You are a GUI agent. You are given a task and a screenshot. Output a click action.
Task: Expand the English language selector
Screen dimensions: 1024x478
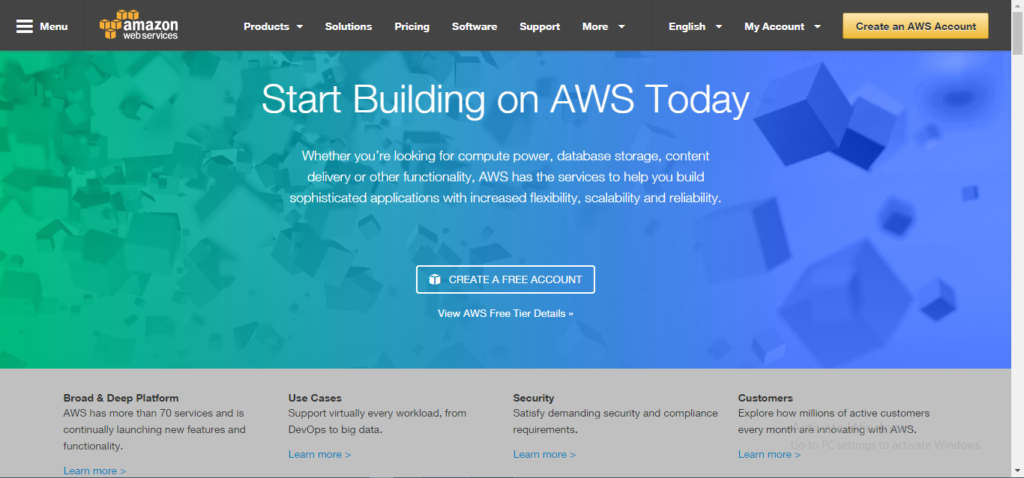pyautogui.click(x=695, y=27)
